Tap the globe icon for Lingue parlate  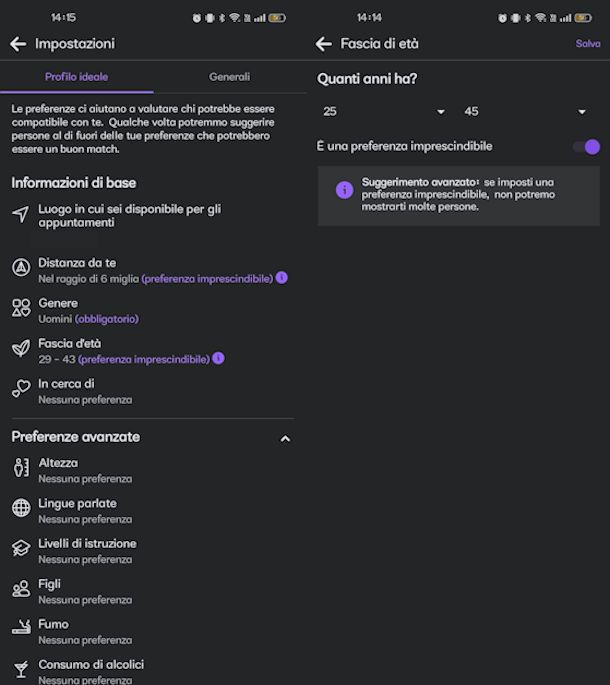coord(21,508)
